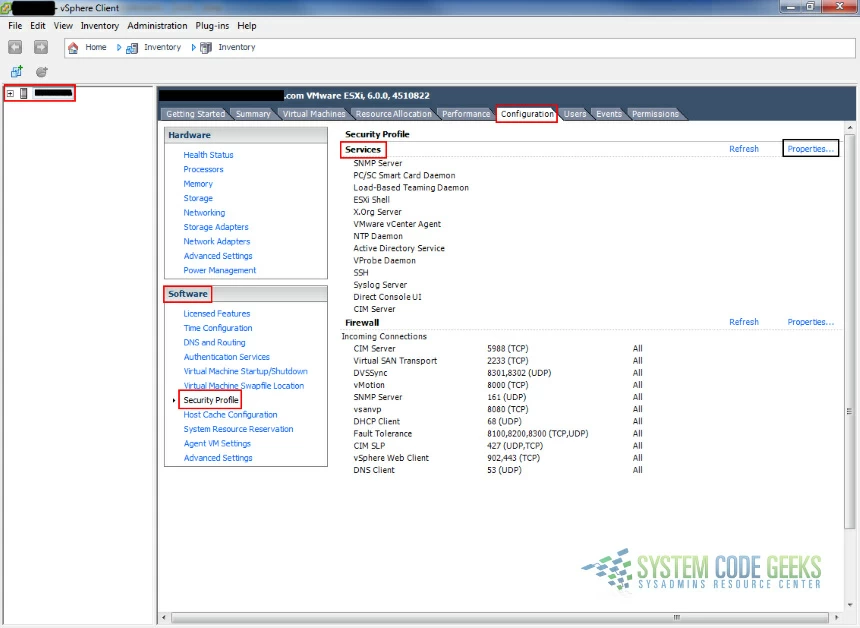Click the NTP Daemon service entry
The image size is (860, 628).
coord(378,236)
